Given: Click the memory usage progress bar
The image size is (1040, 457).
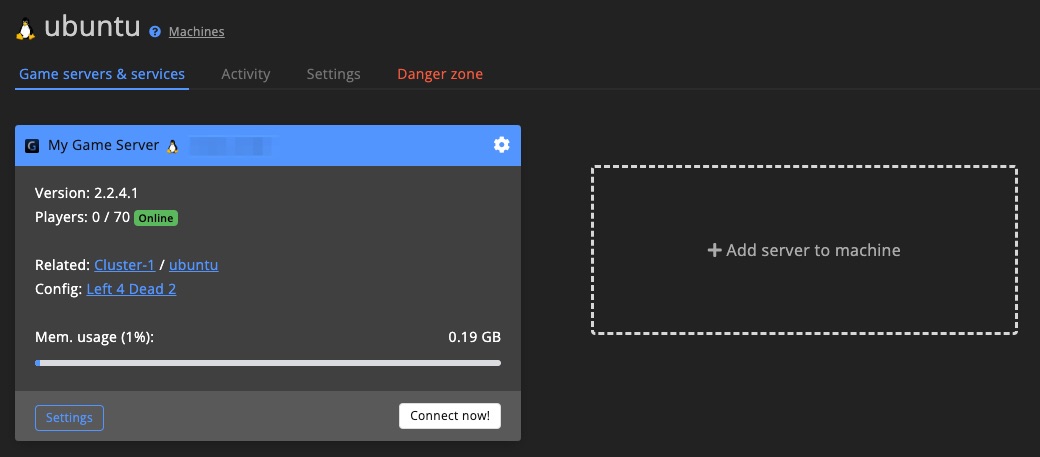Looking at the screenshot, I should coord(268,363).
